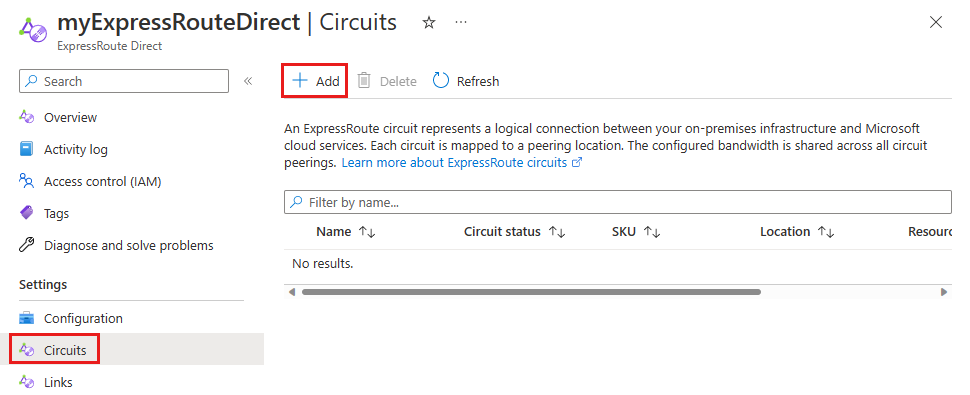This screenshot has height=395, width=970.
Task: Open the Configuration settings page
Action: (x=71, y=318)
